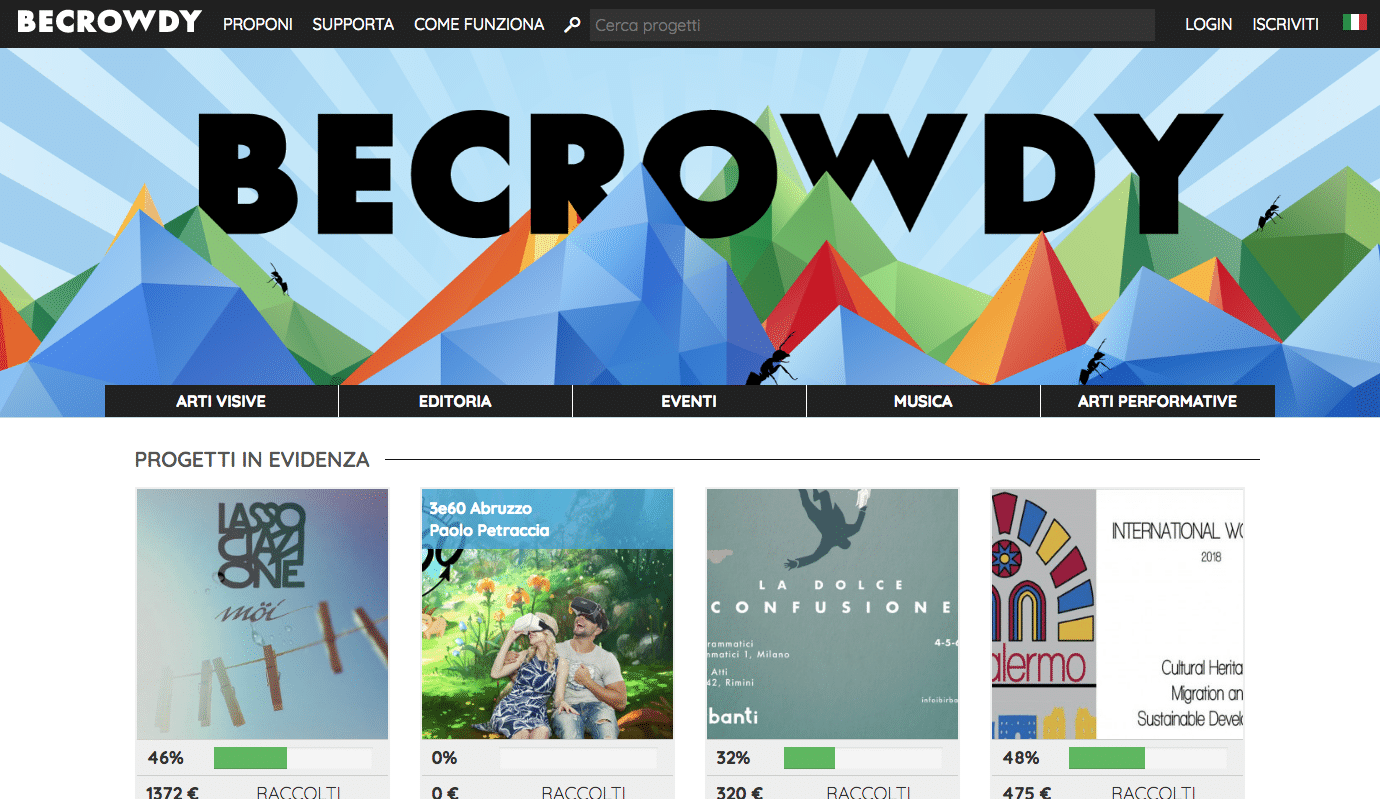This screenshot has height=799, width=1380.
Task: Open the SUPPORTA menu item
Action: (x=353, y=24)
